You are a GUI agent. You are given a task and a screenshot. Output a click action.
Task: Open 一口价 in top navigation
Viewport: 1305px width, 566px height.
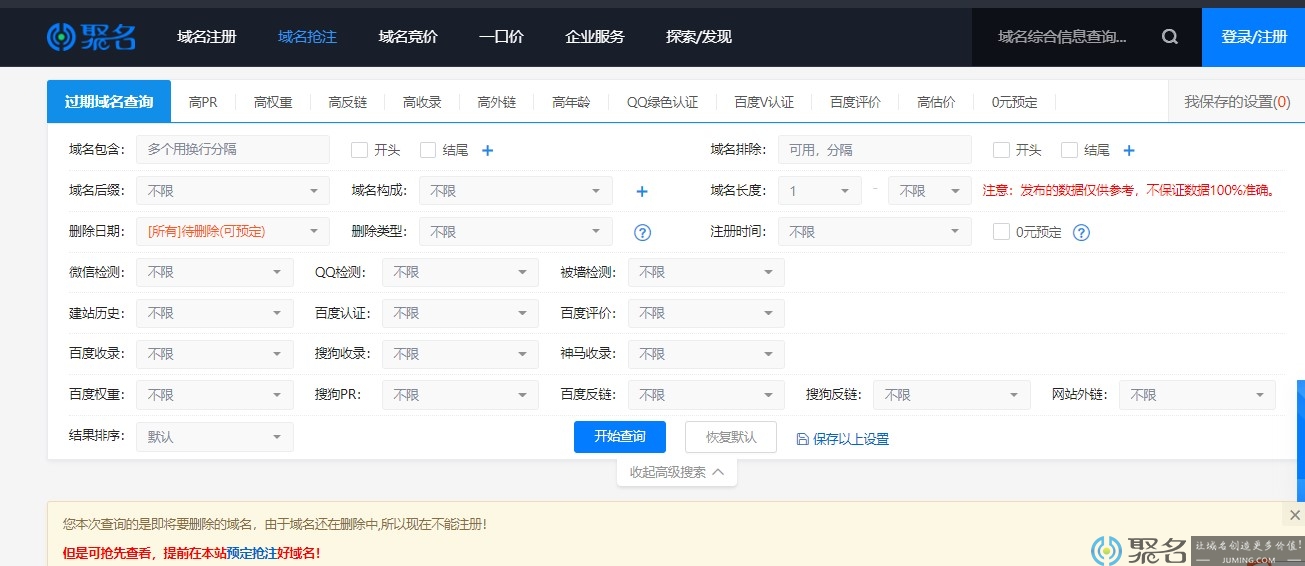501,37
